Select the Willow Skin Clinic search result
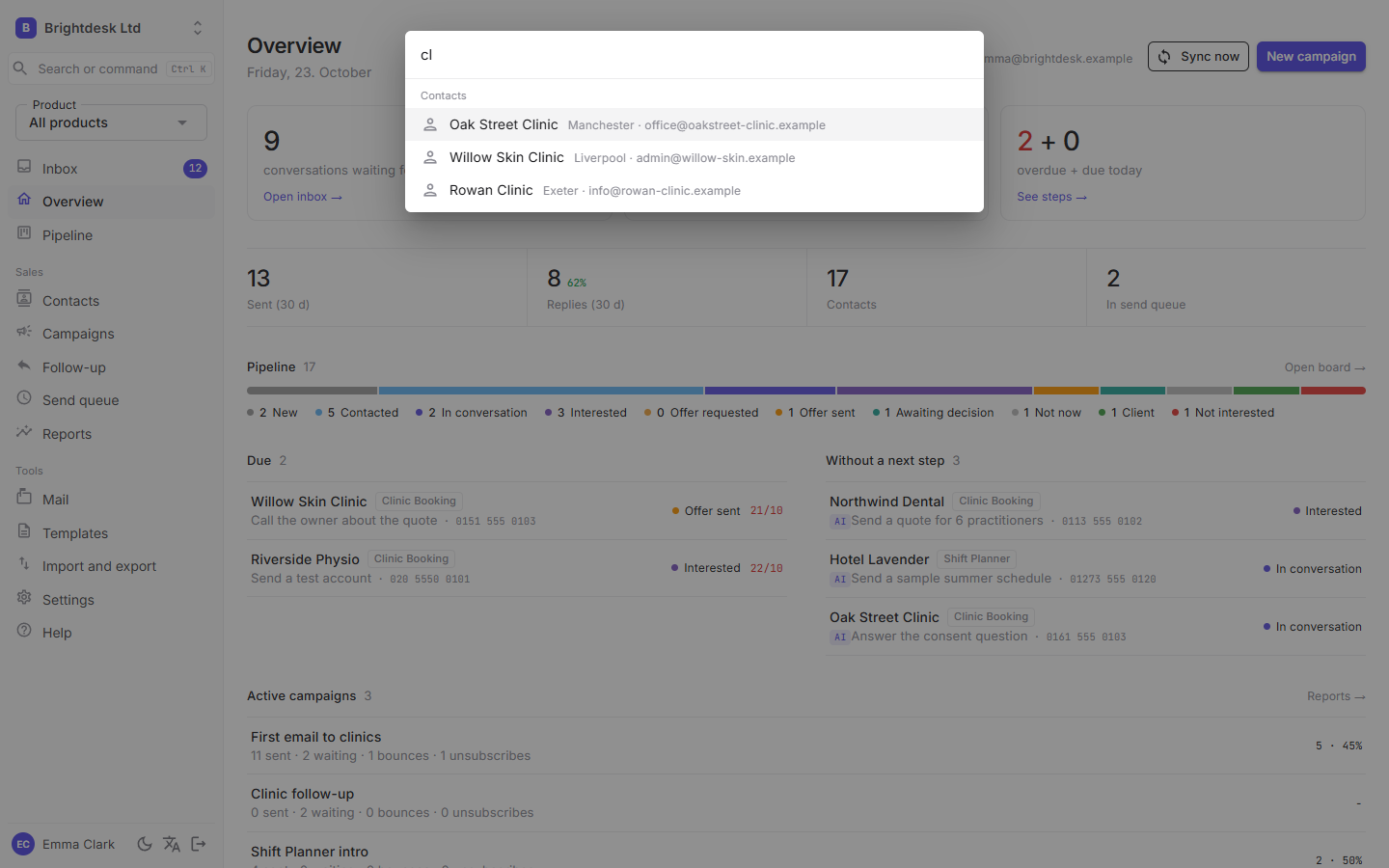Viewport: 1389px width, 868px height. click(x=694, y=157)
